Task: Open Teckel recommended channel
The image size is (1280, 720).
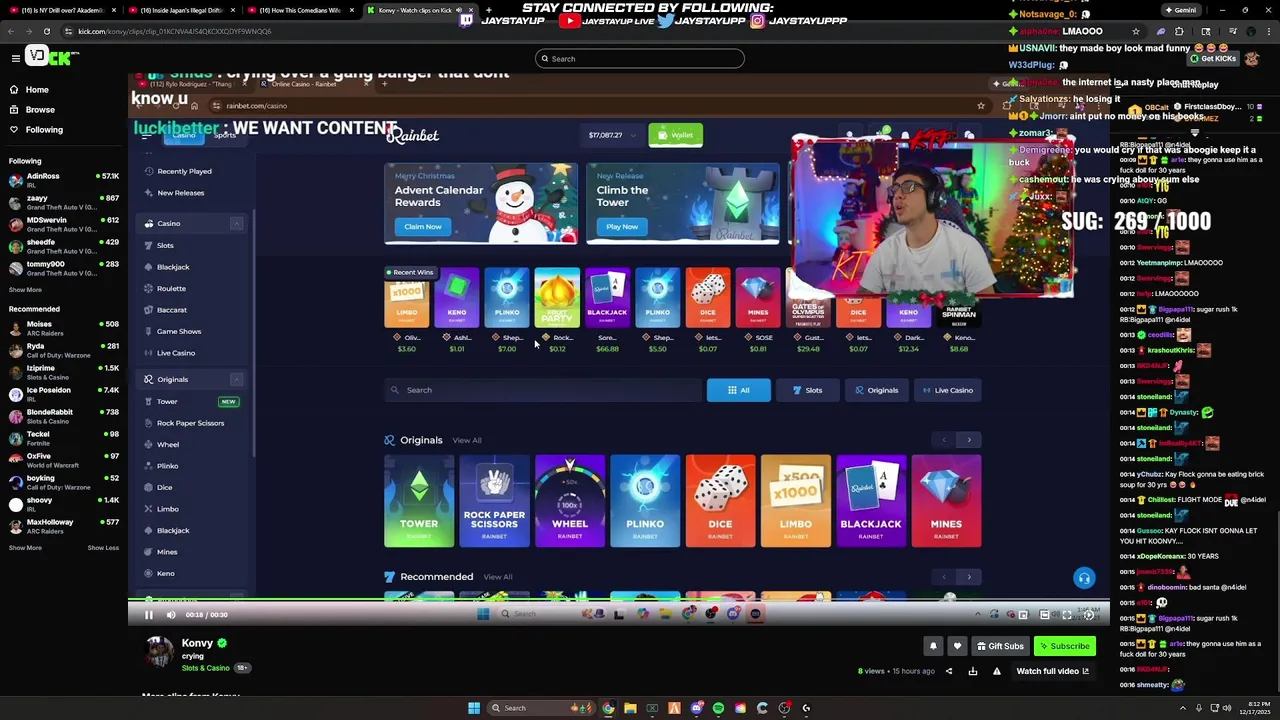Action: (64, 438)
